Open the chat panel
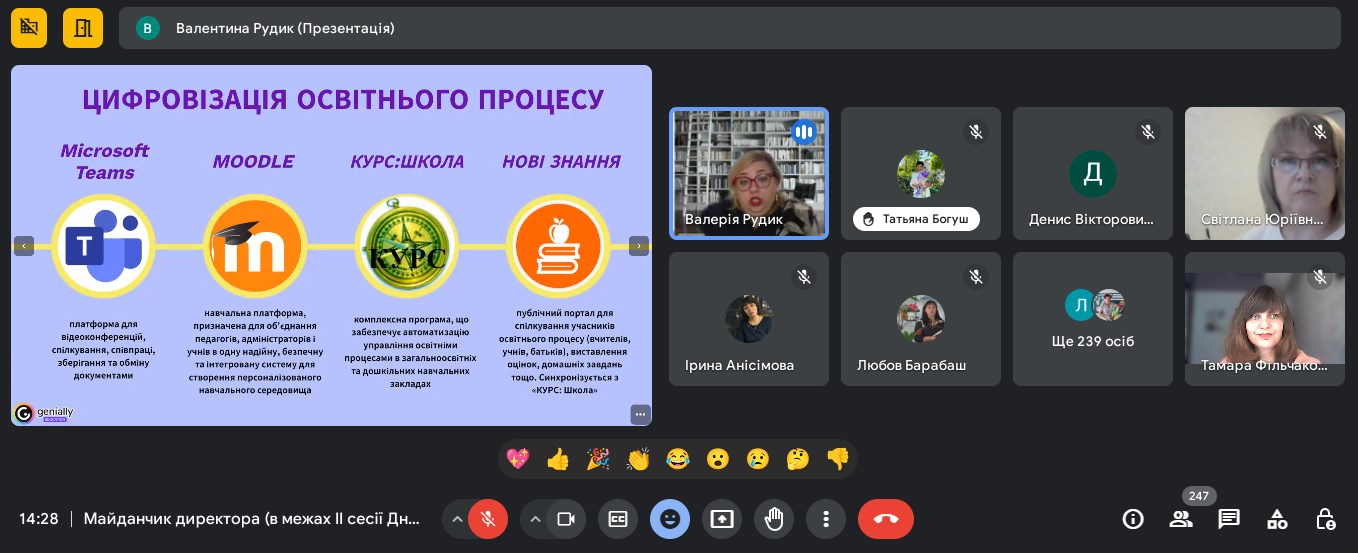The width and height of the screenshot is (1358, 553). 1229,519
